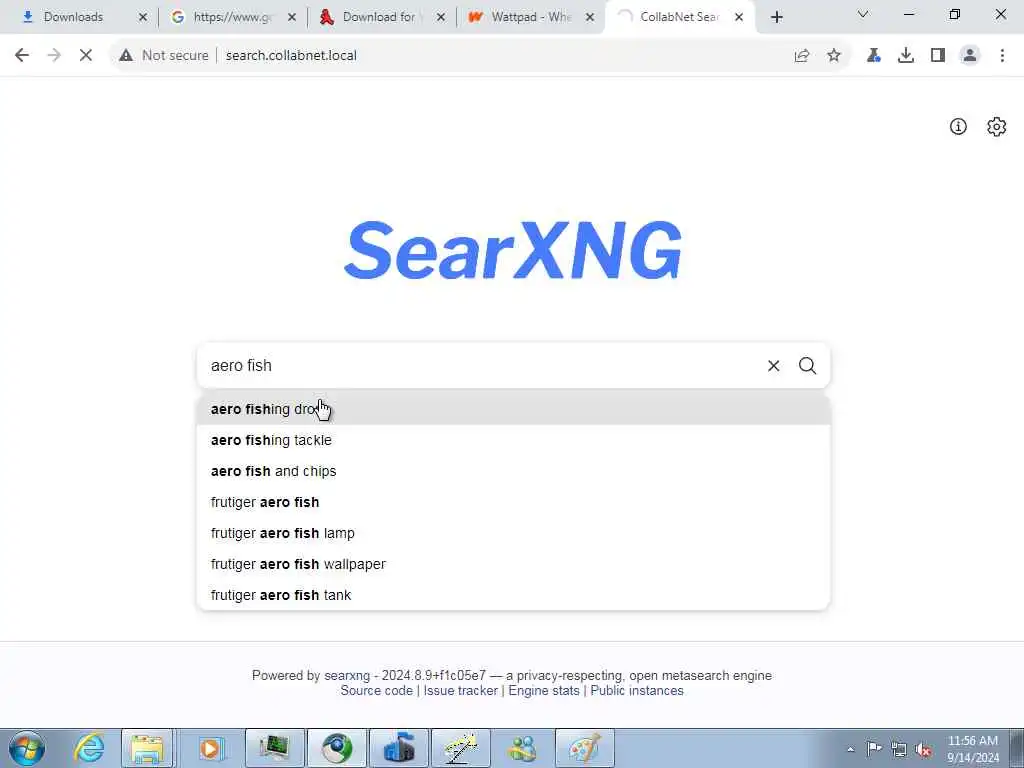The image size is (1024, 768).
Task: Open SearXNG preferences gear icon
Action: point(996,127)
